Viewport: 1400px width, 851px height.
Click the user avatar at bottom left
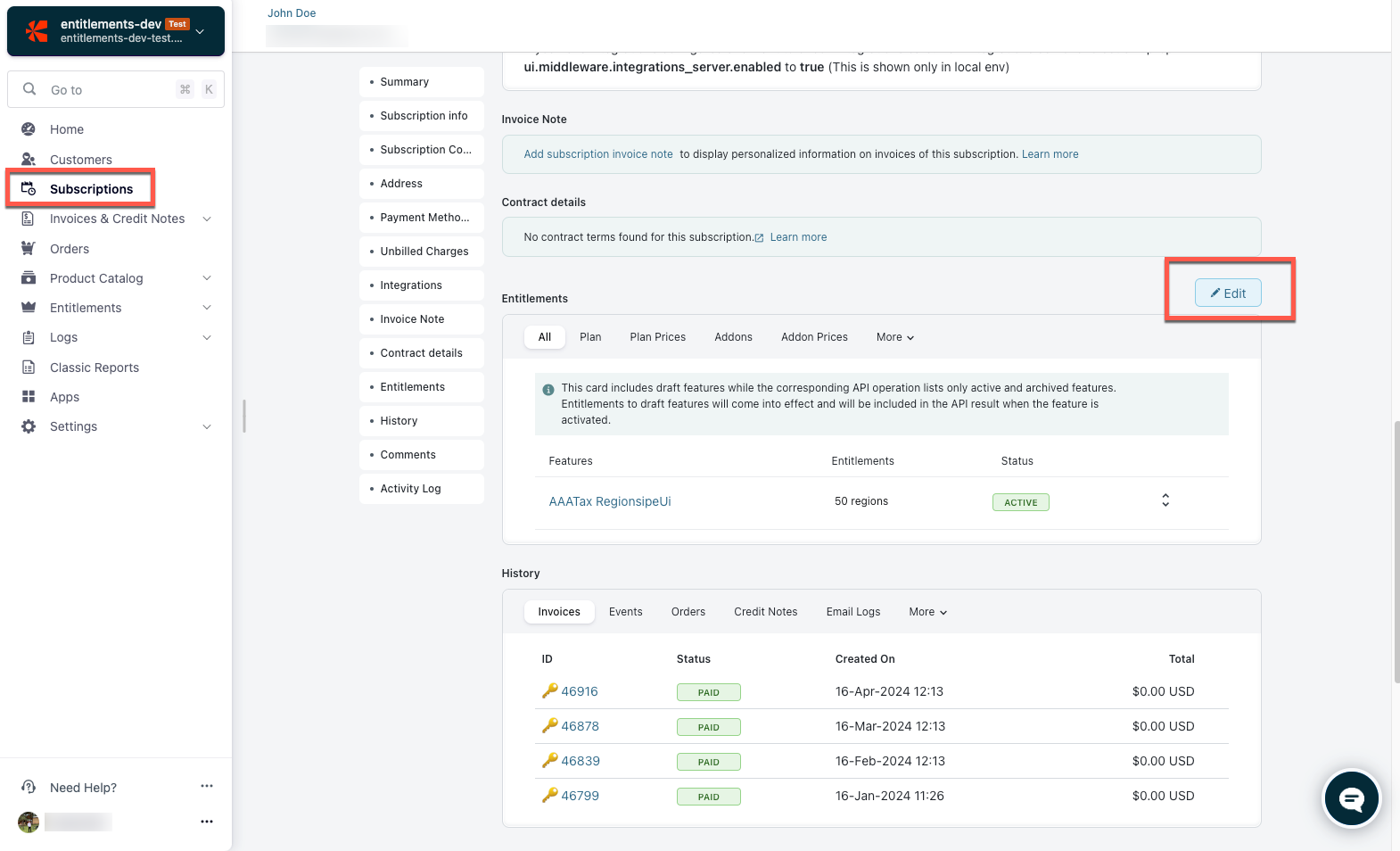click(x=29, y=822)
